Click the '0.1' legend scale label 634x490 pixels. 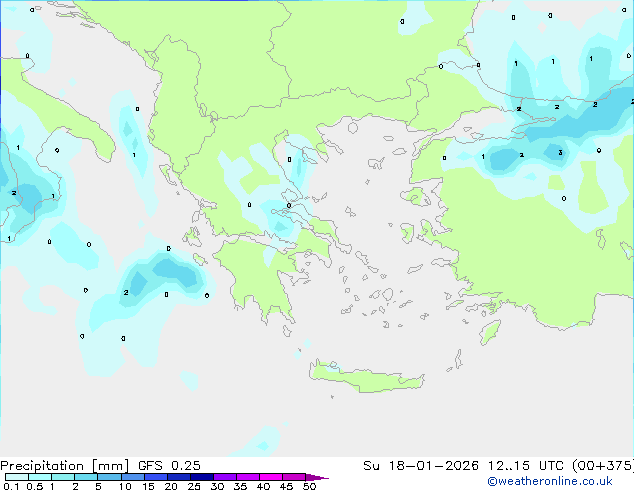click(11, 486)
